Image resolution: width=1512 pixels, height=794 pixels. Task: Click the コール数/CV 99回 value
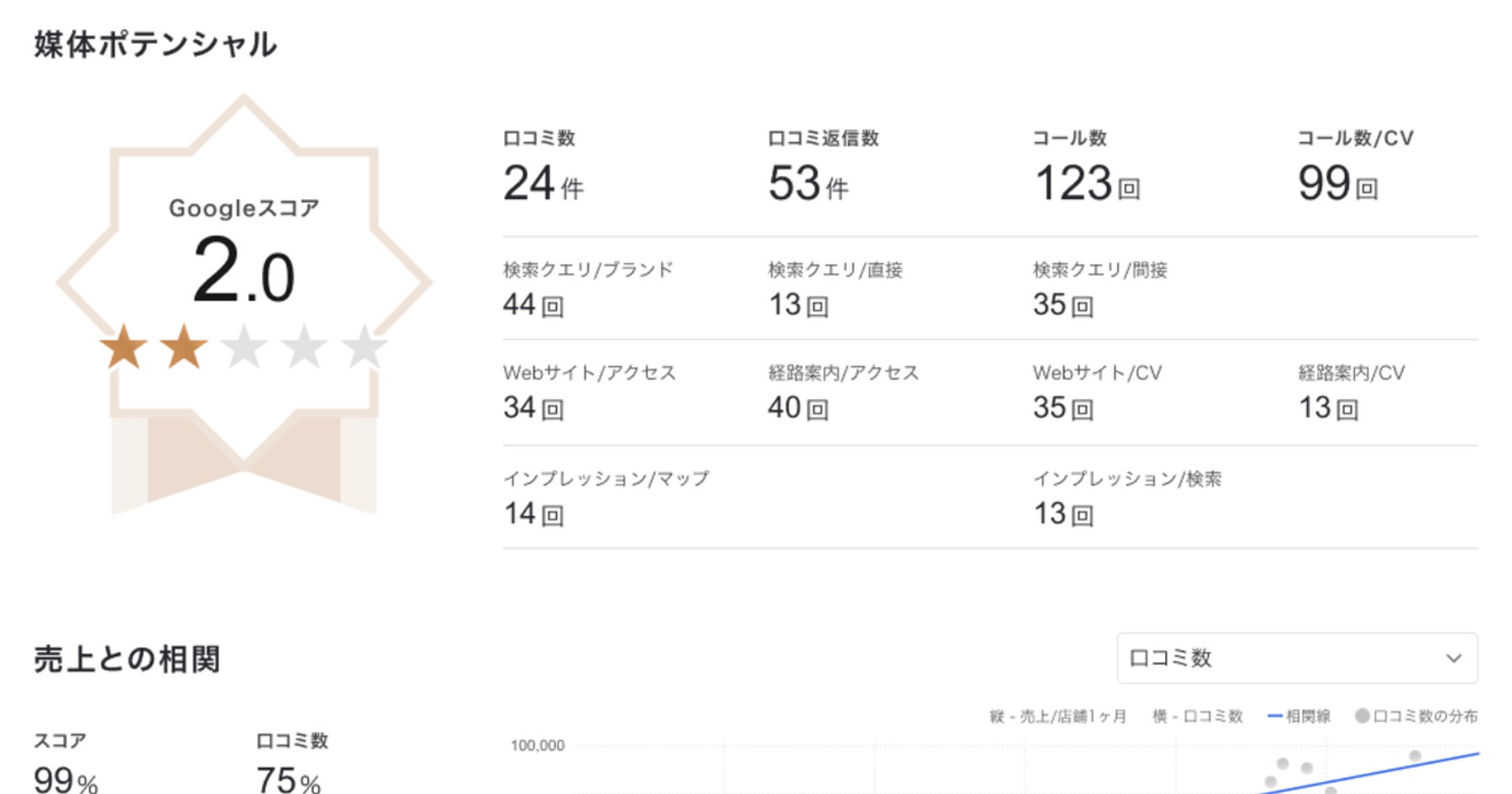[x=1337, y=183]
